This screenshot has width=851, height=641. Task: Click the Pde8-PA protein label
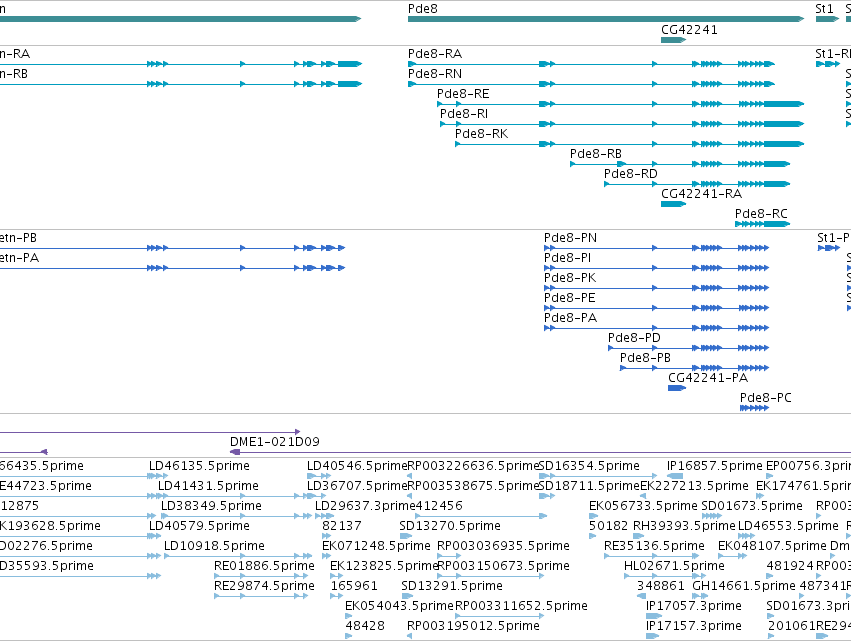pos(570,318)
